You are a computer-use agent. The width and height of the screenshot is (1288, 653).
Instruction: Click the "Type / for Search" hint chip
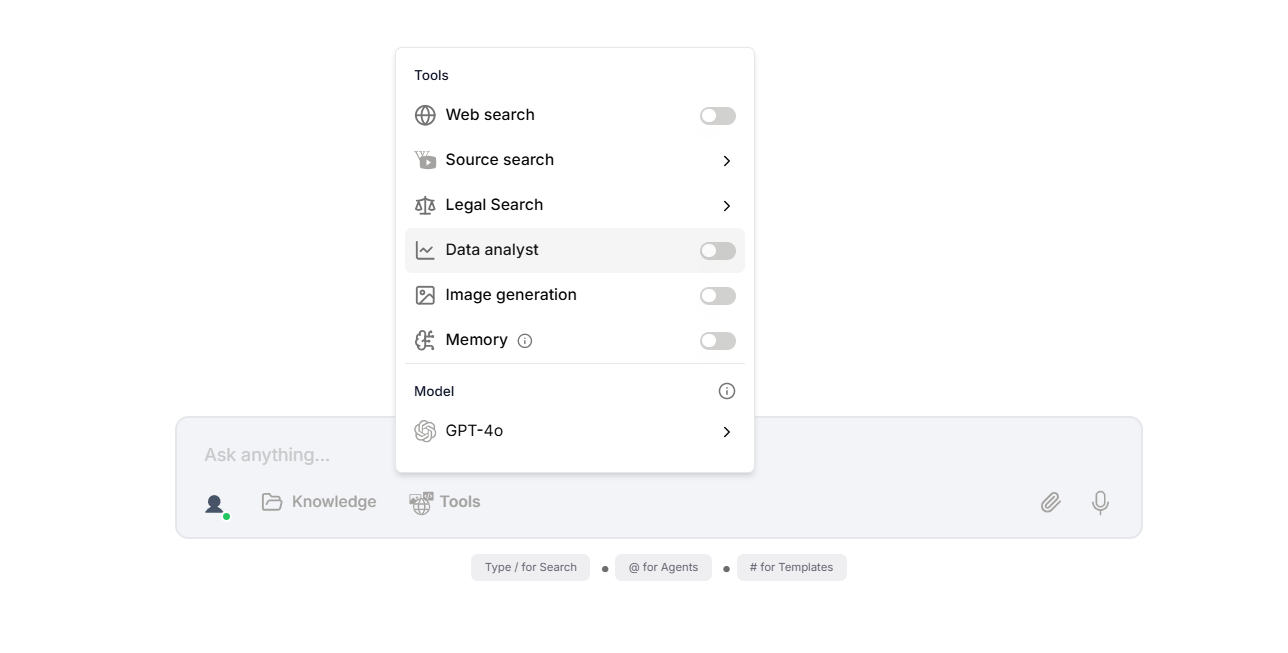pyautogui.click(x=531, y=567)
